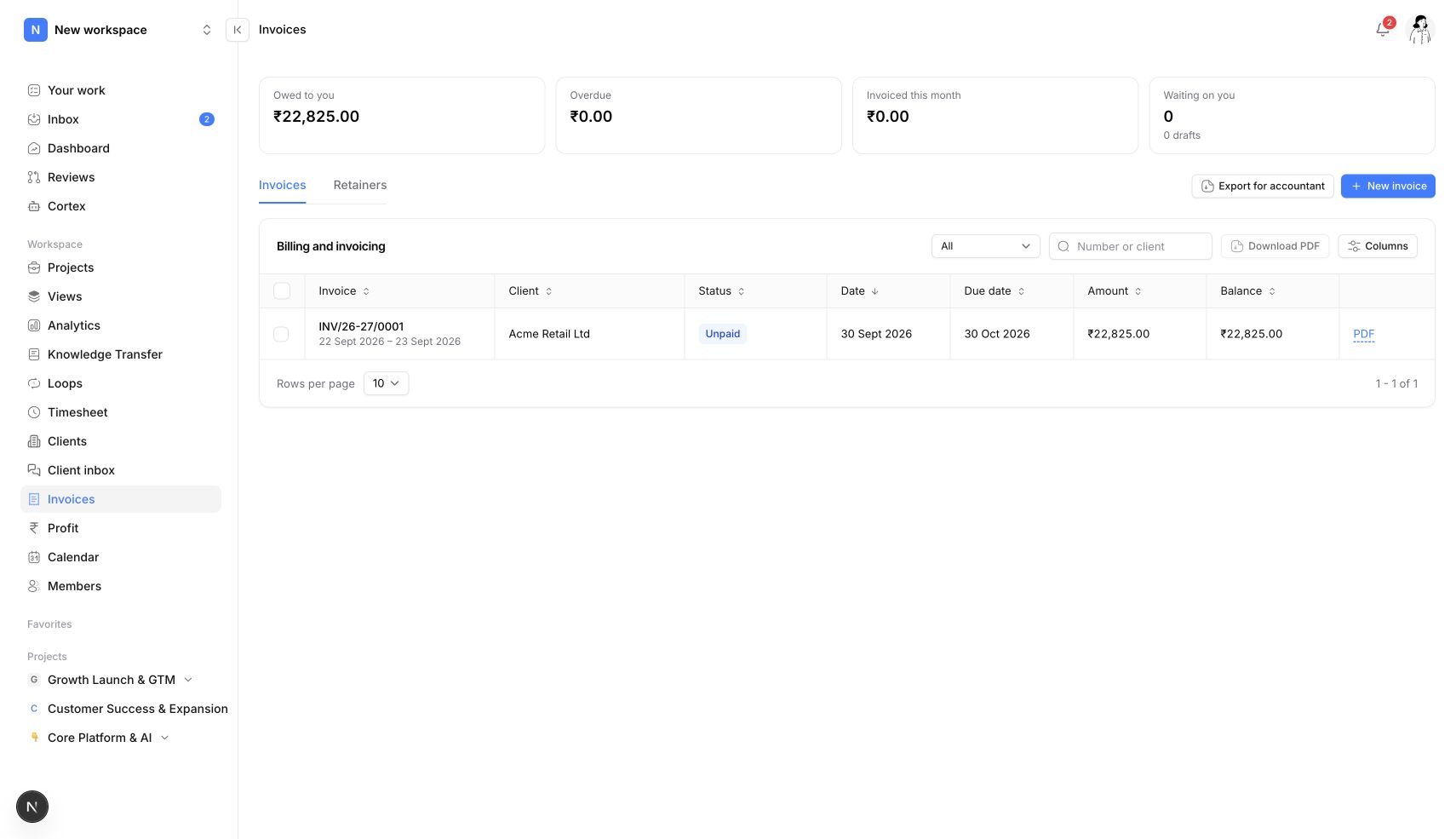Open Knowledge Transfer in the sidebar
Image resolution: width=1456 pixels, height=839 pixels.
click(x=121, y=354)
